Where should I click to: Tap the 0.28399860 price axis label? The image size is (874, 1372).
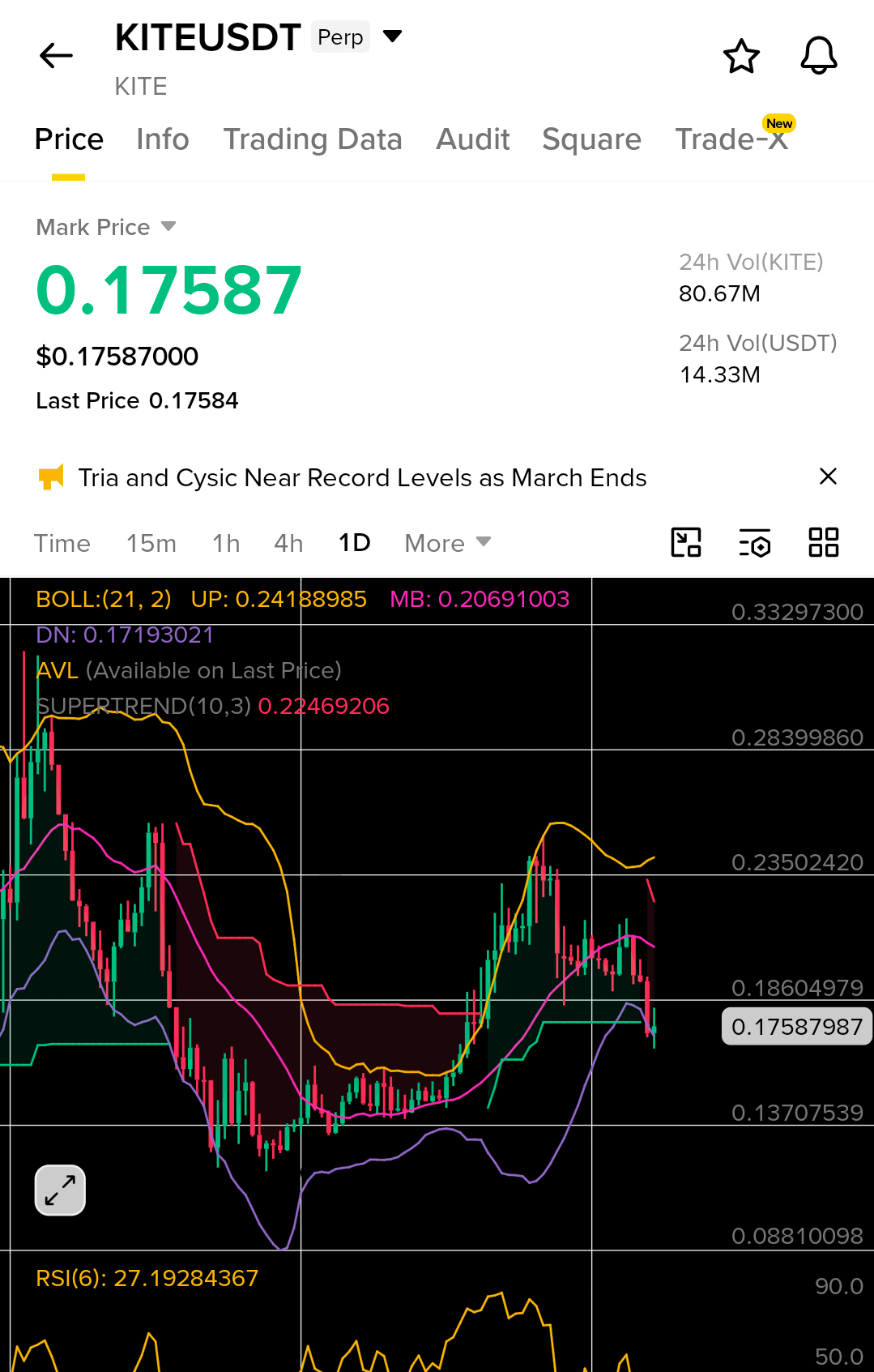tap(797, 737)
